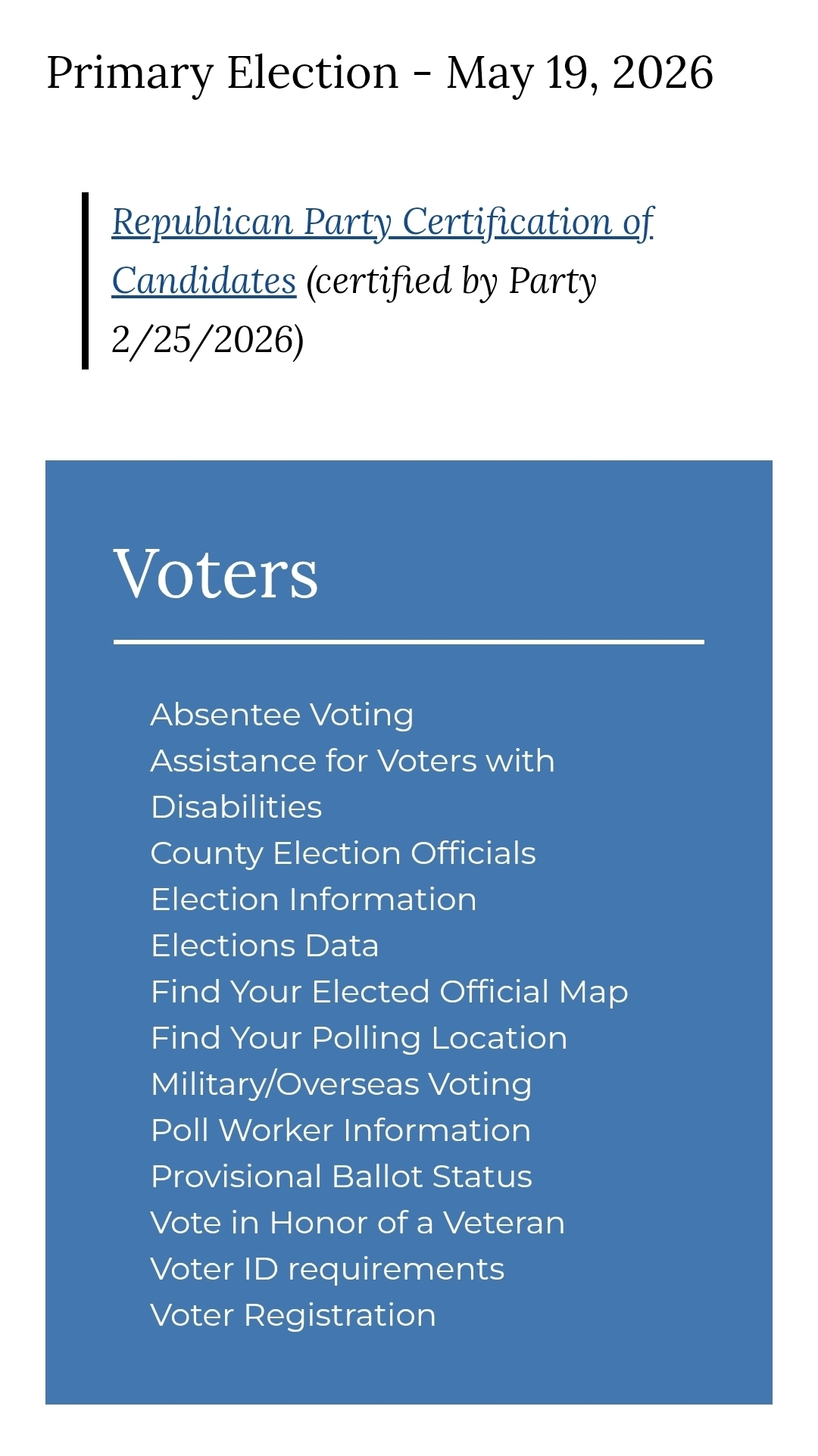Image resolution: width=818 pixels, height=1456 pixels.
Task: Select Assistance for Voters with Disabilities
Action: pyautogui.click(x=352, y=762)
